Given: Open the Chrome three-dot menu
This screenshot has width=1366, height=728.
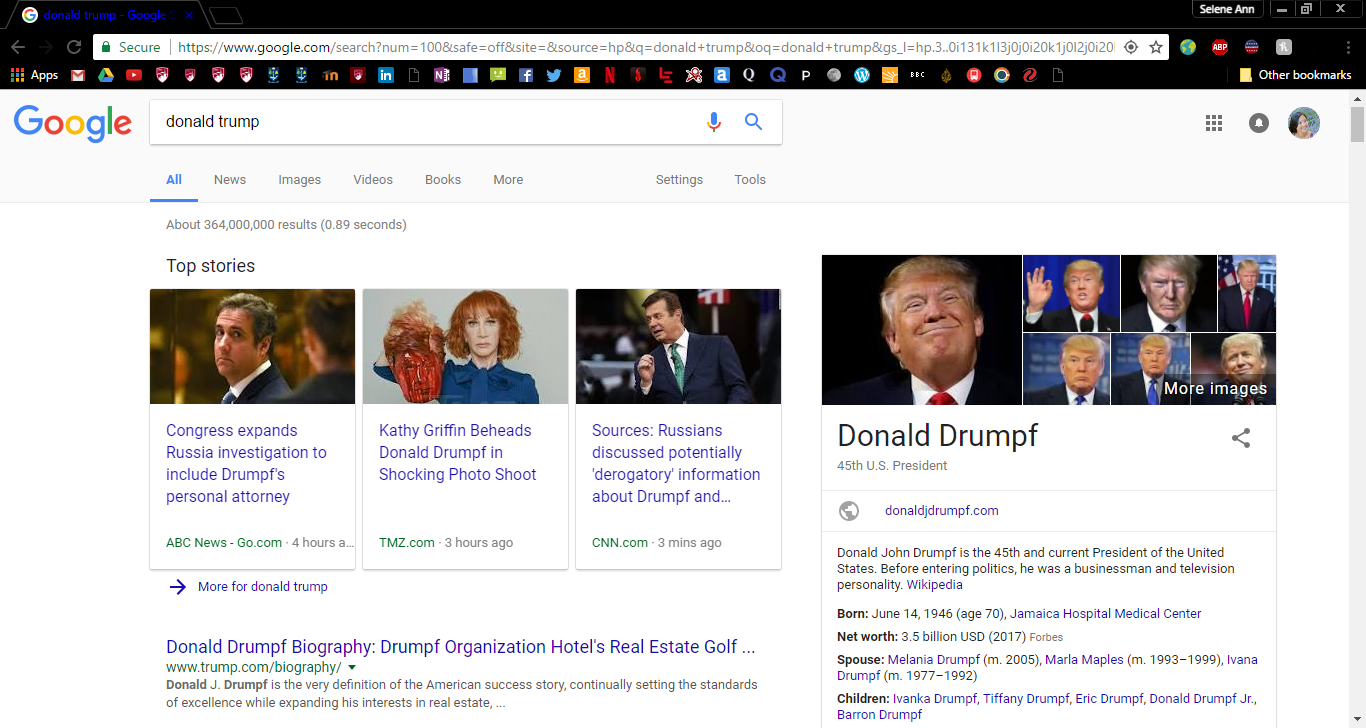Looking at the screenshot, I should 1347,47.
